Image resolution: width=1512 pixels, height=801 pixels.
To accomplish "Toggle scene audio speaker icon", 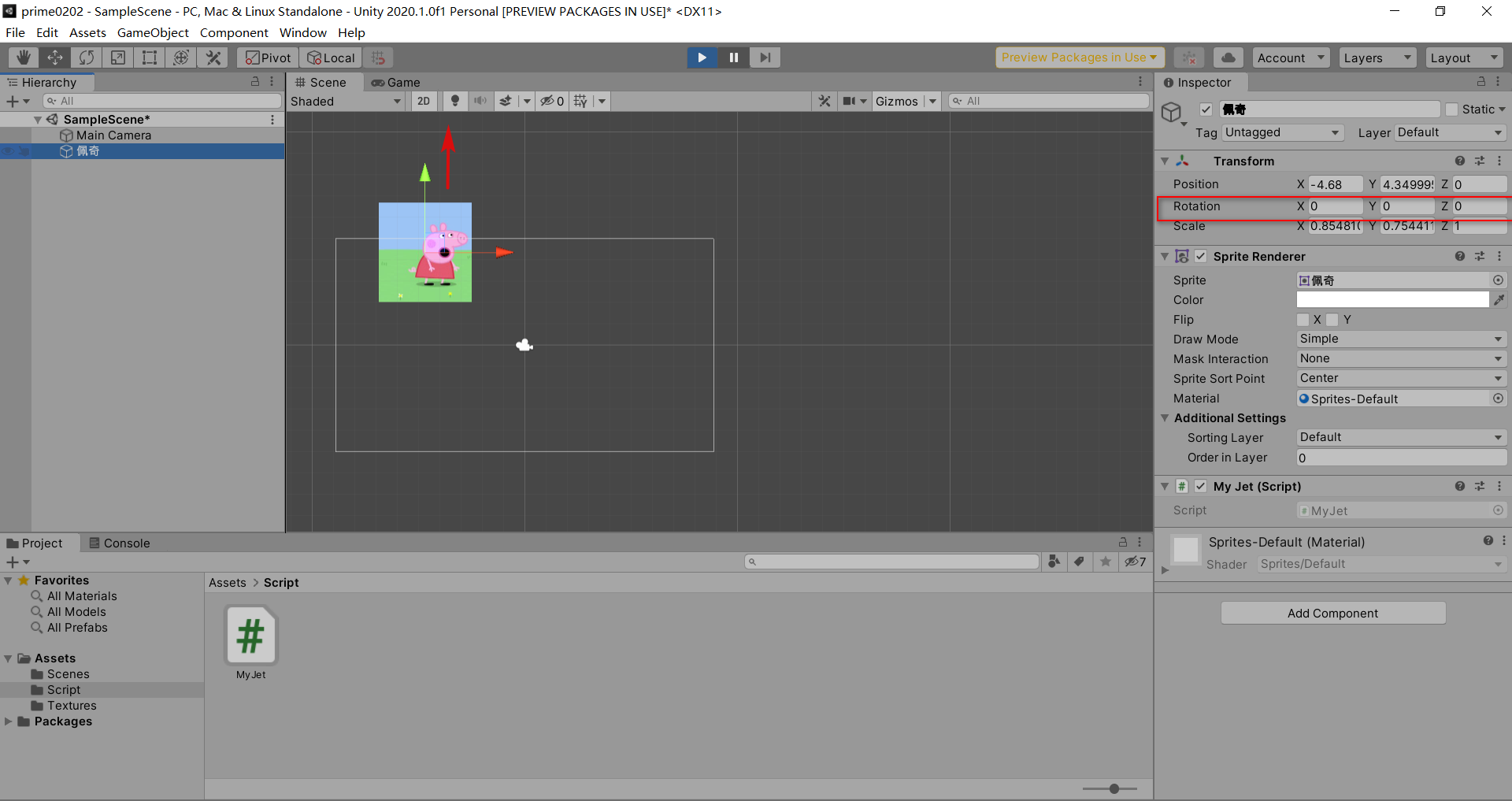I will click(x=480, y=101).
